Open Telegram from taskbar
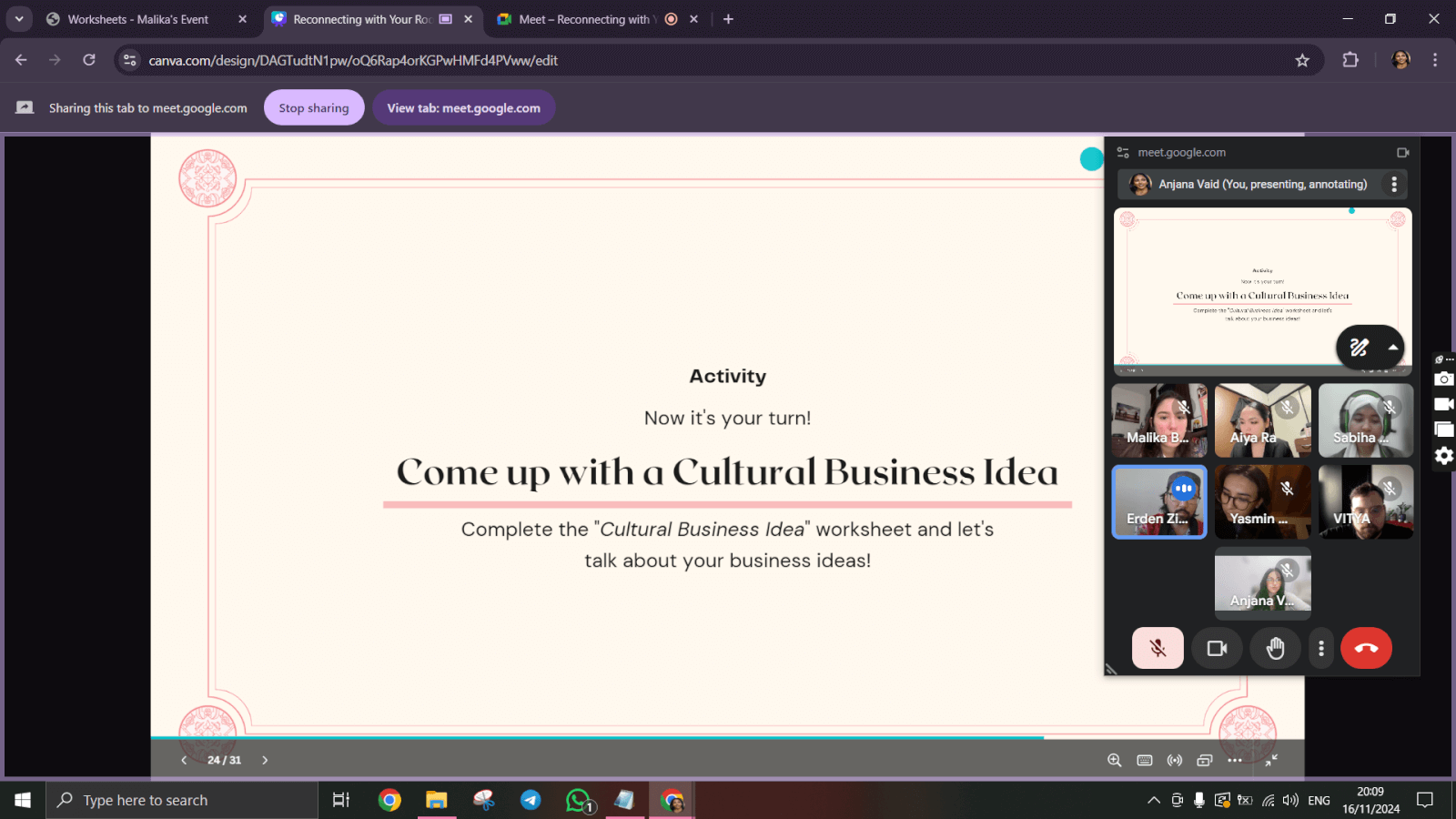The width and height of the screenshot is (1456, 819). coord(531,800)
